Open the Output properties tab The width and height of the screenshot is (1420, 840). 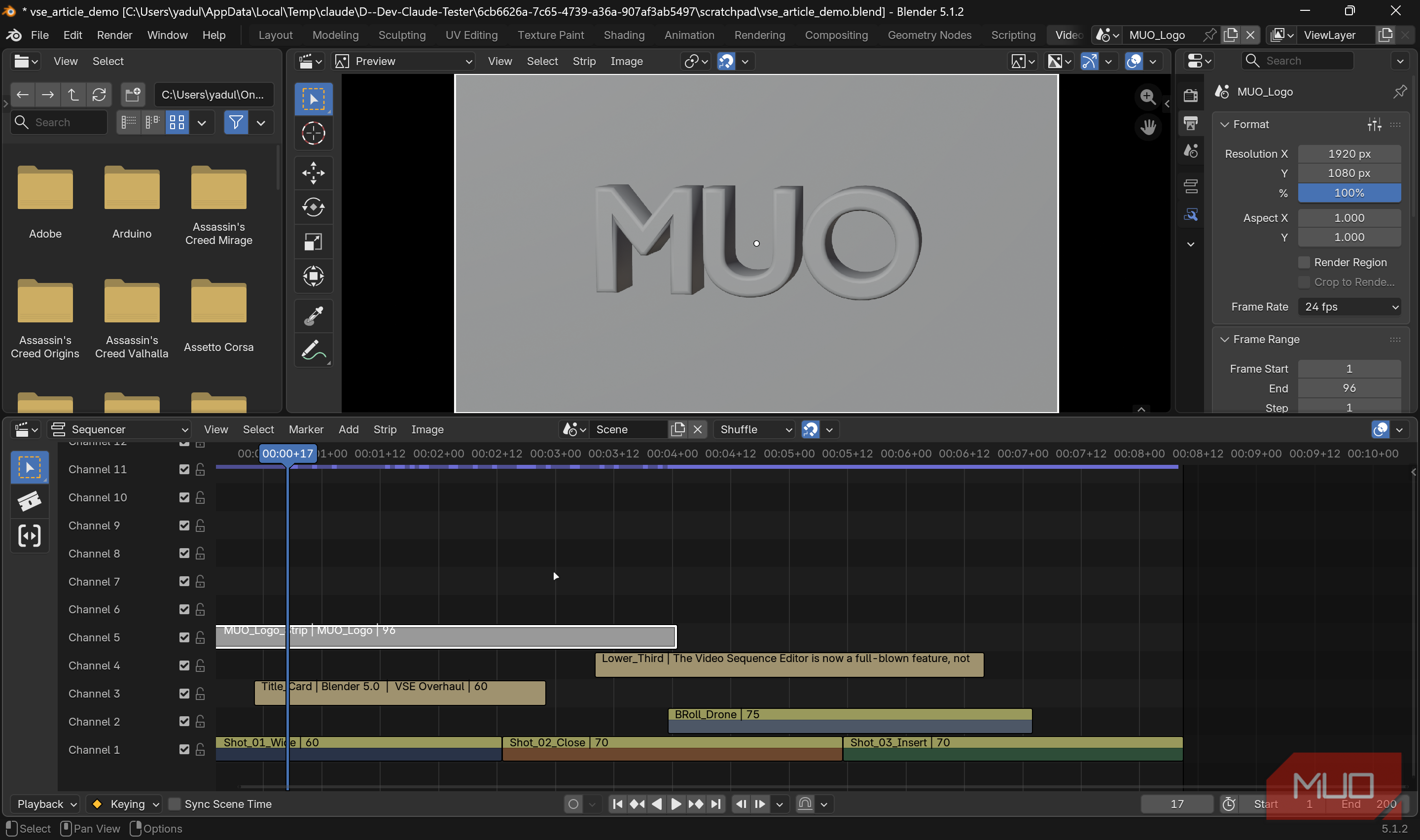tap(1190, 123)
